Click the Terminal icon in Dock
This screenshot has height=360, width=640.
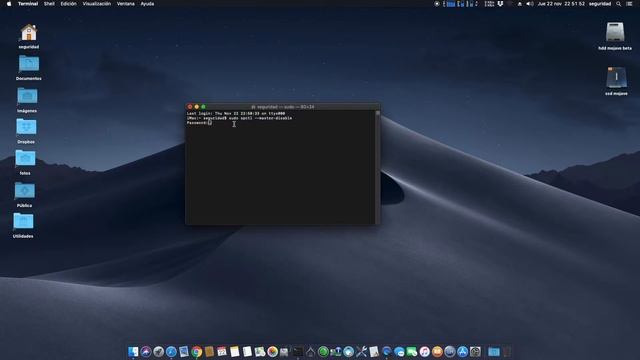pyautogui.click(x=298, y=351)
